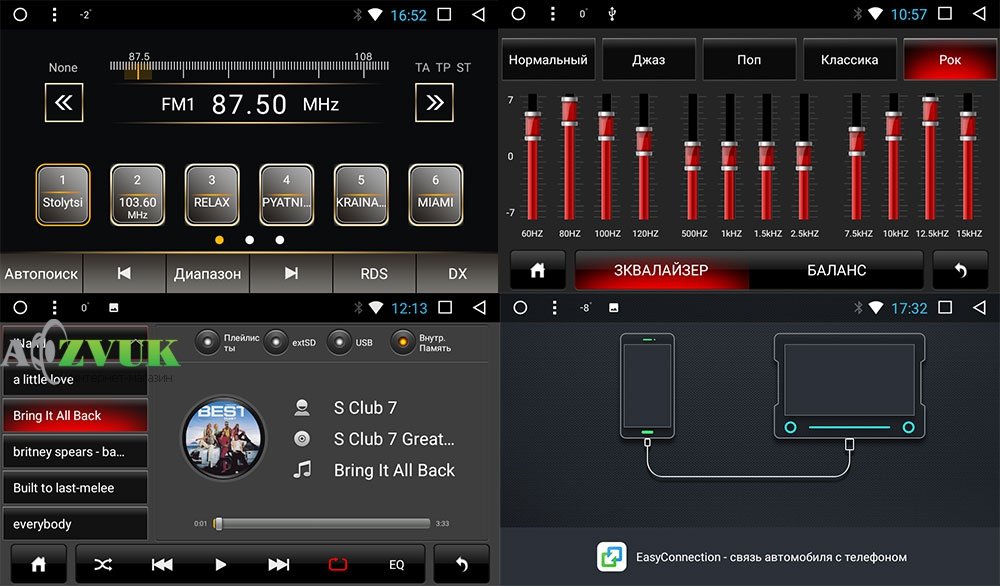Start Автопоиск auto search
The image size is (1000, 586).
pyautogui.click(x=41, y=274)
